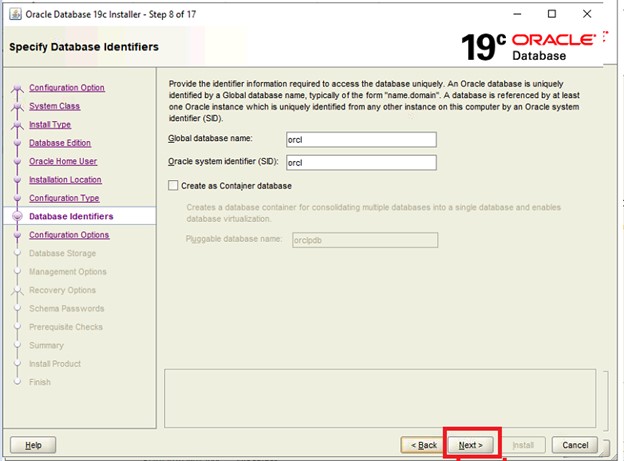Open installer Help
624x461 pixels.
[x=33, y=444]
